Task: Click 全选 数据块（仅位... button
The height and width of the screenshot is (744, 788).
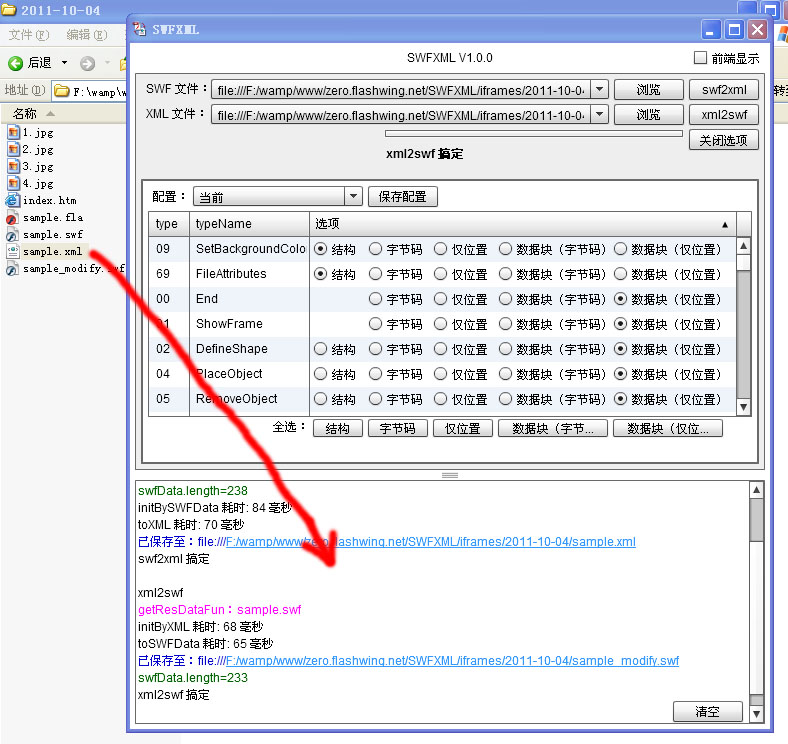Action: pos(668,428)
